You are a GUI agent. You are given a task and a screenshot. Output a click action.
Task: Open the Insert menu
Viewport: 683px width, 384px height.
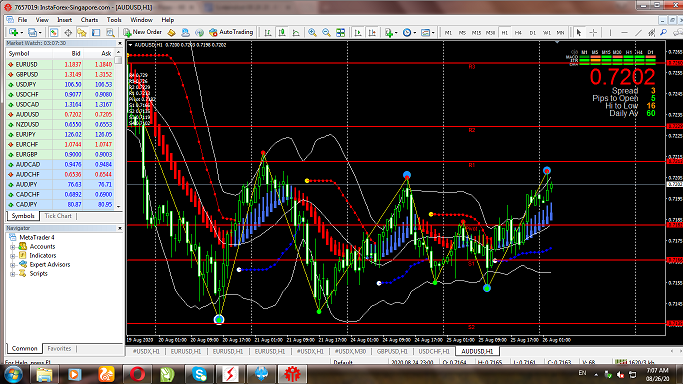tap(64, 20)
